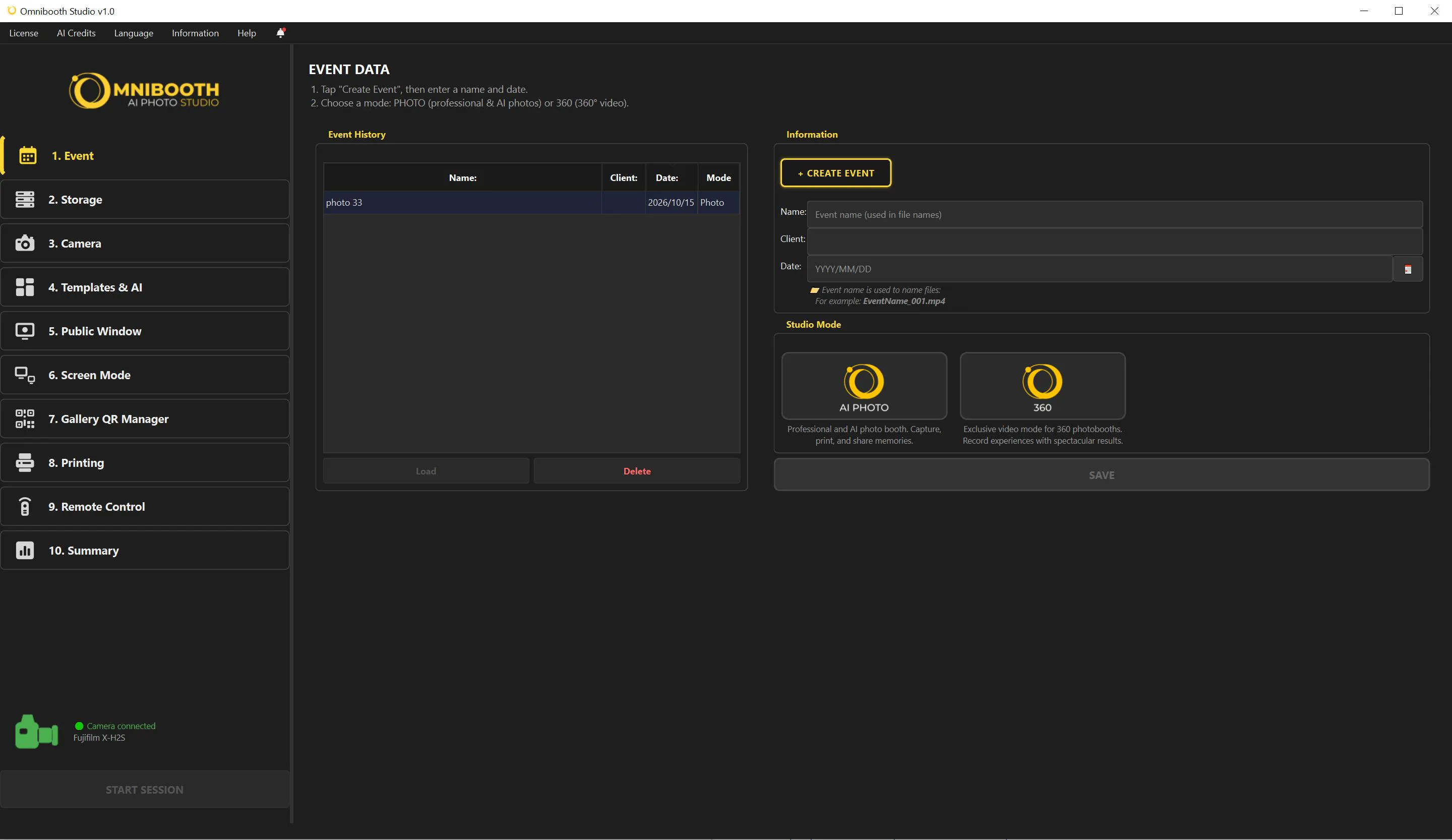
Task: Click the Name: column header
Action: coord(463,177)
